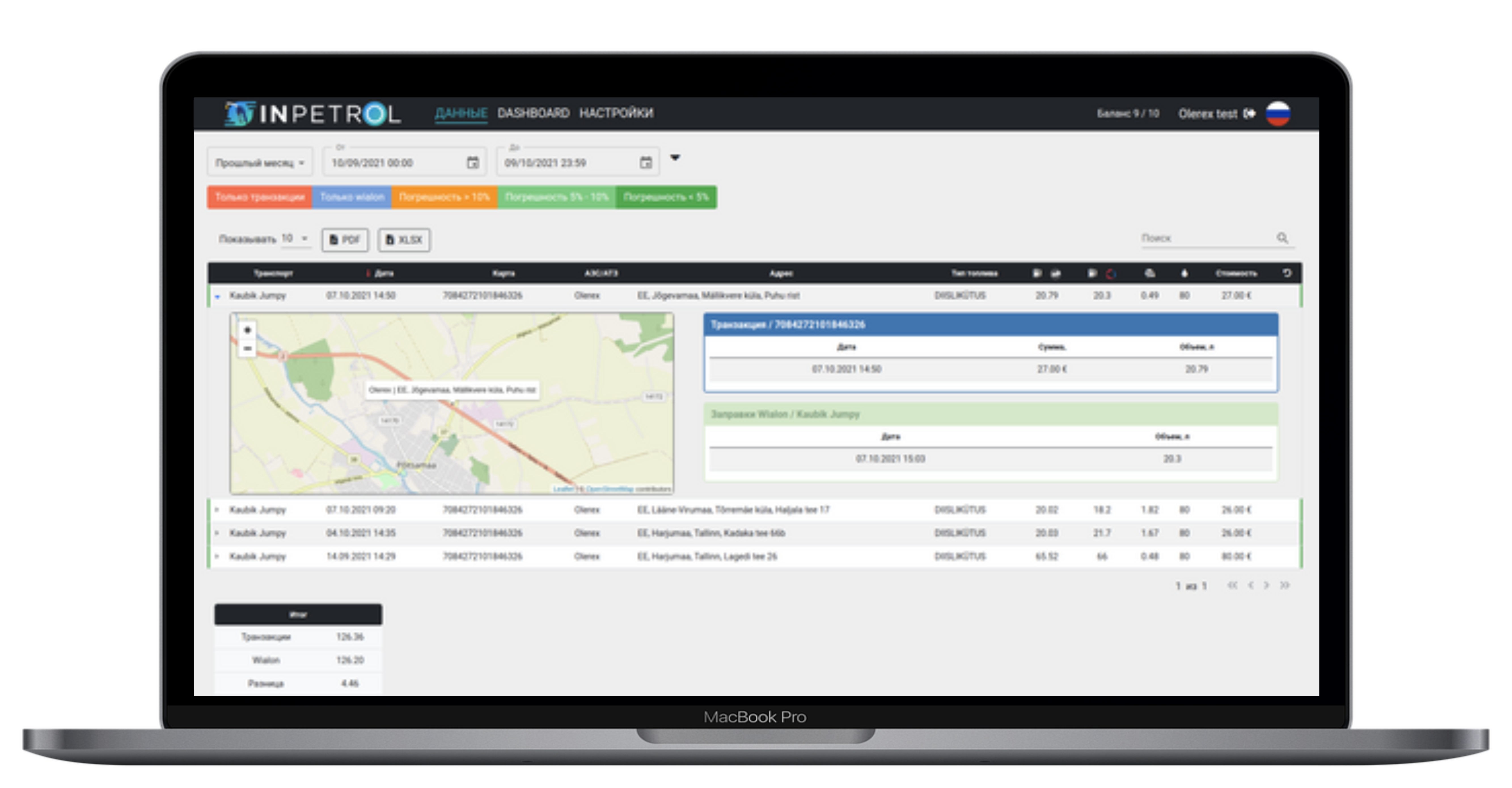Open the DASHBOARD tab

pos(533,113)
